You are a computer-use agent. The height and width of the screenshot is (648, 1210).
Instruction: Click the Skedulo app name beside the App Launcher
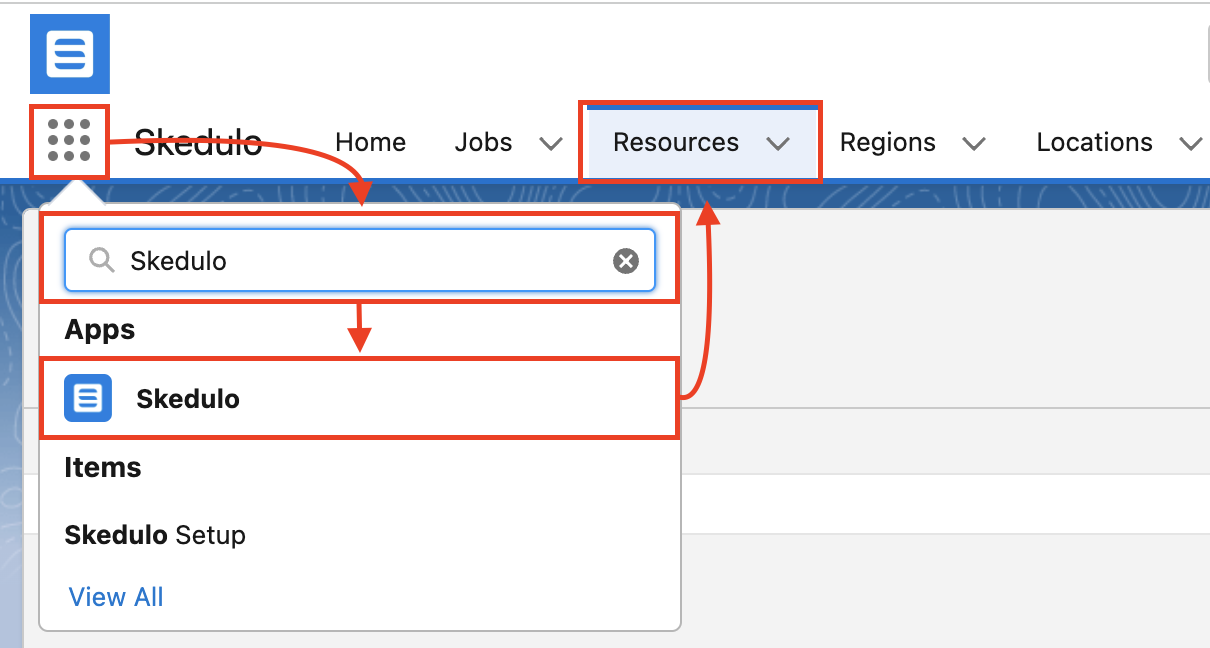198,143
